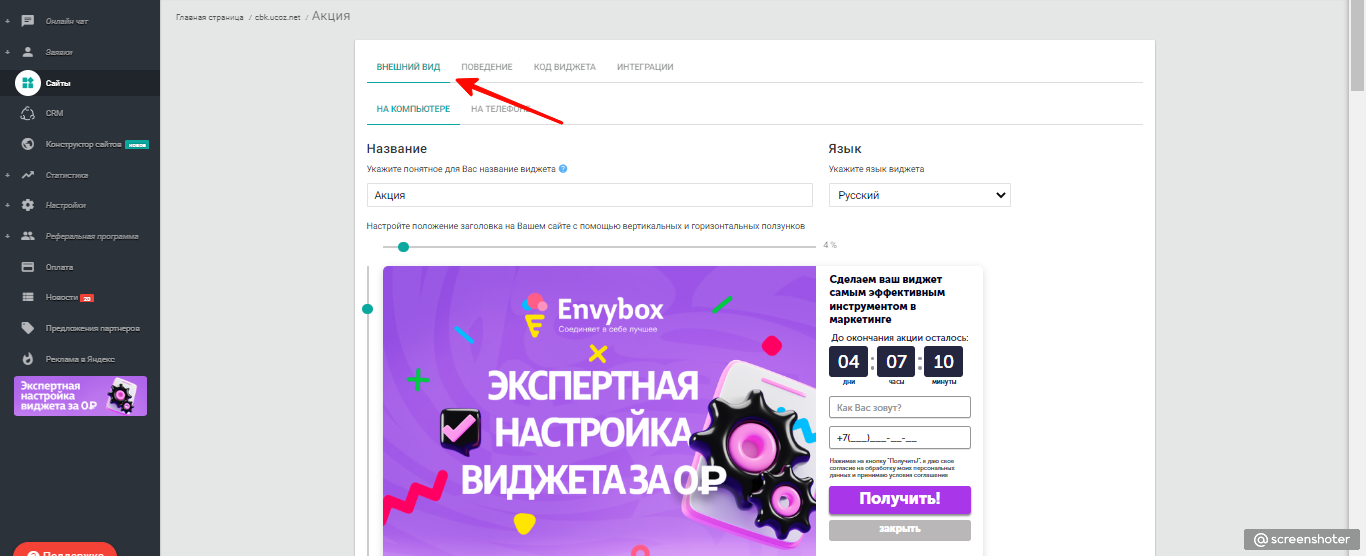This screenshot has height=556, width=1366.
Task: Click the Как Вас зовут? name field
Action: tap(900, 407)
